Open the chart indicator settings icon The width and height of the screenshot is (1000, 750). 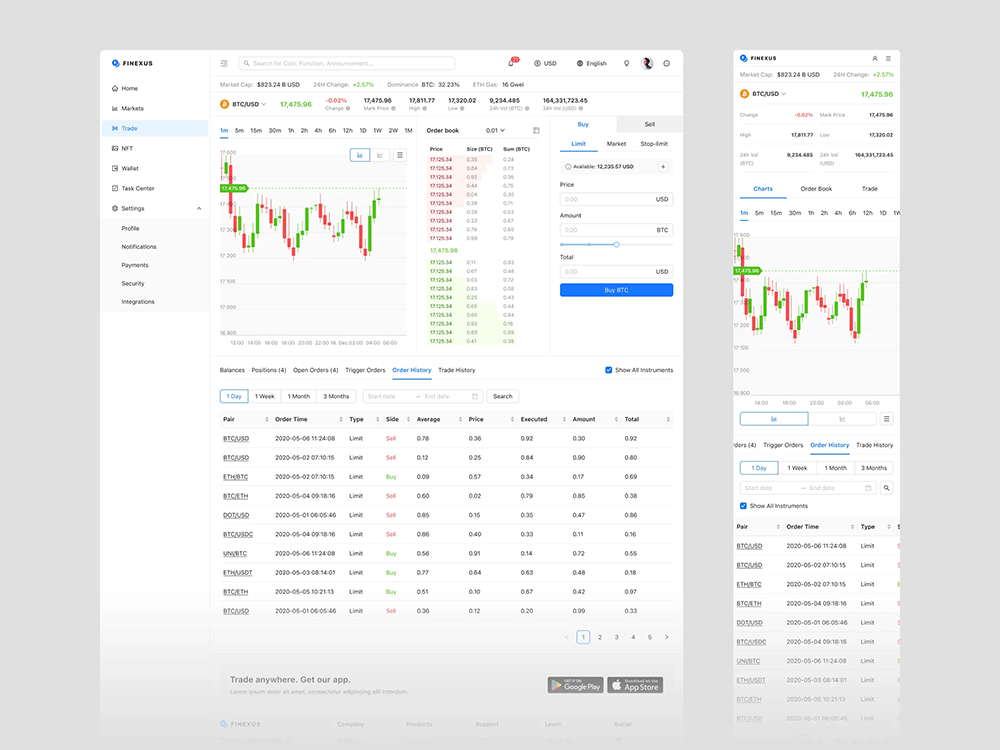click(400, 155)
